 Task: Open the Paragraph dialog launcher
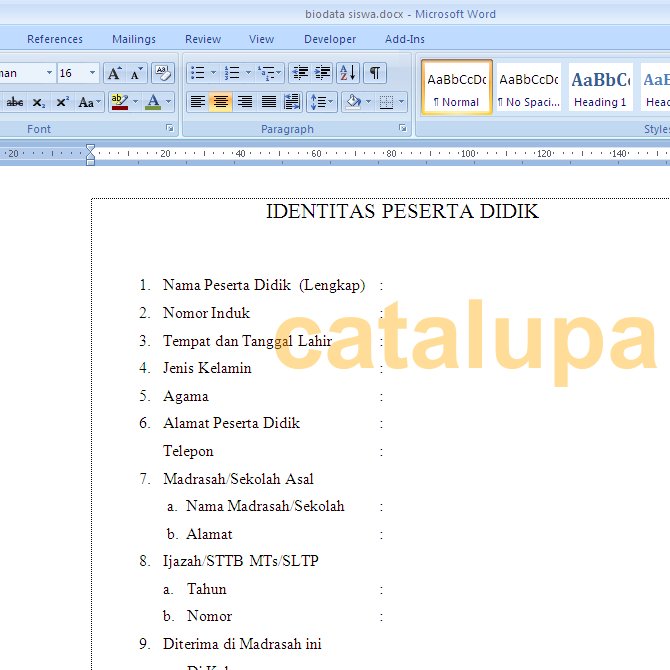click(x=403, y=128)
